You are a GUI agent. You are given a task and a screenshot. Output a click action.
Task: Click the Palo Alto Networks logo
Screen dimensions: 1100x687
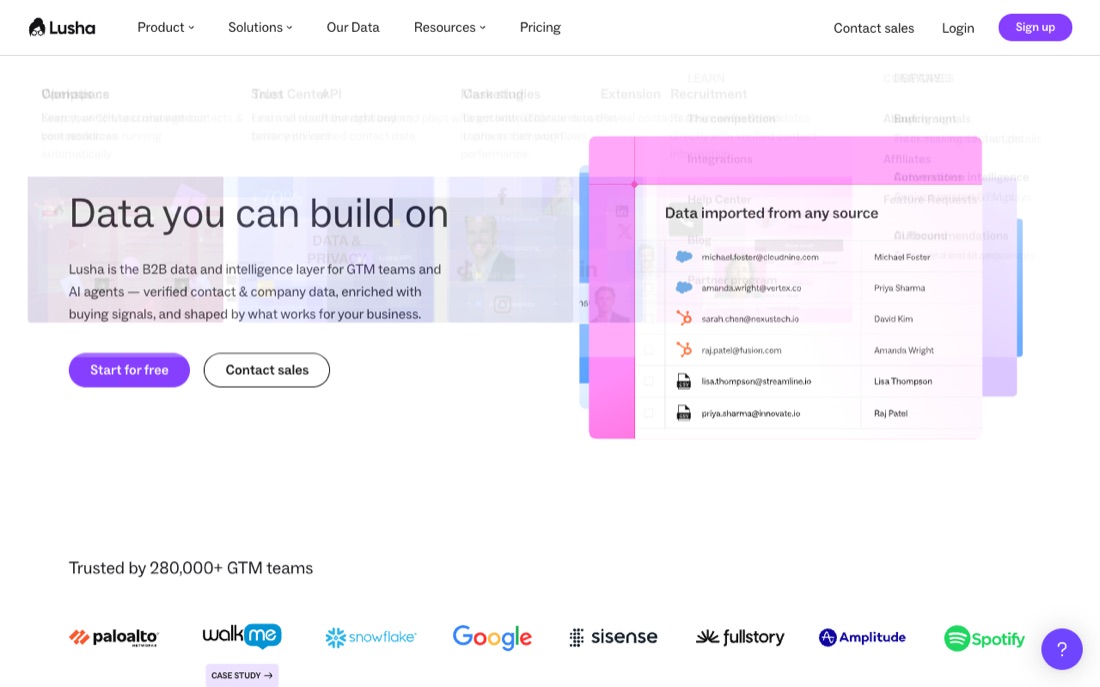(114, 637)
